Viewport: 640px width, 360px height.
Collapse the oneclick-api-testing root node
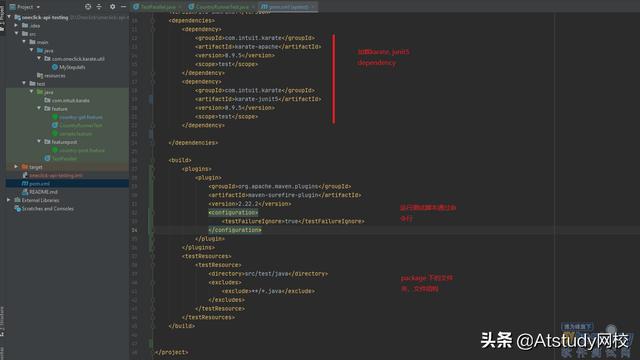[9, 17]
